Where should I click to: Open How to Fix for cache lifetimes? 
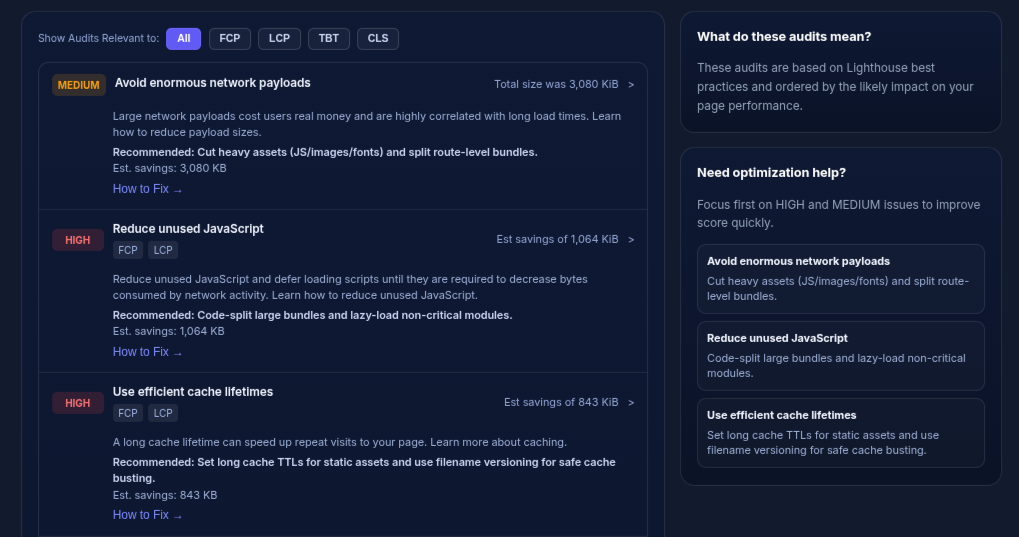(x=147, y=515)
